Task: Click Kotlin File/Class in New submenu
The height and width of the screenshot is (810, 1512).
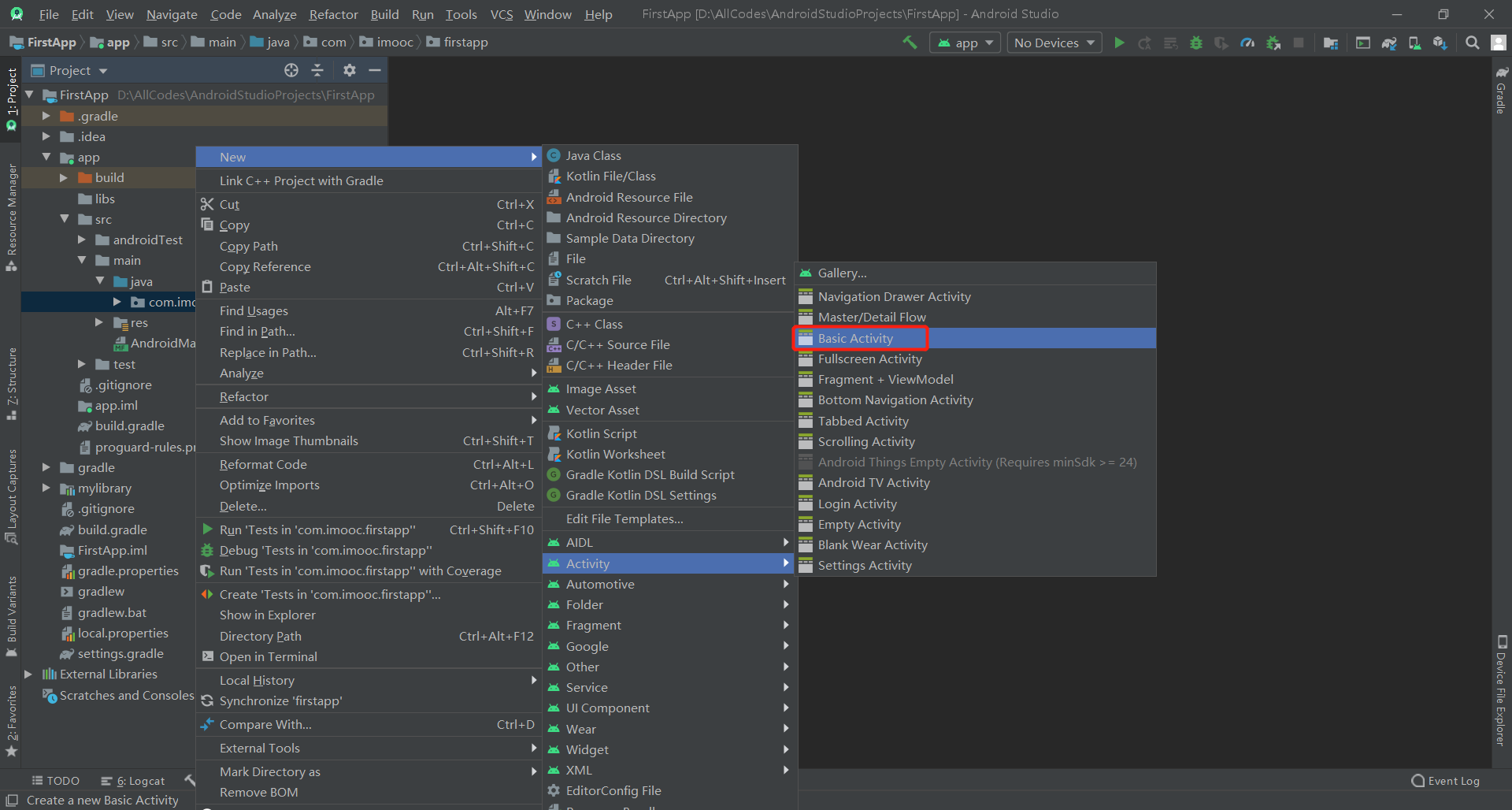Action: point(670,176)
